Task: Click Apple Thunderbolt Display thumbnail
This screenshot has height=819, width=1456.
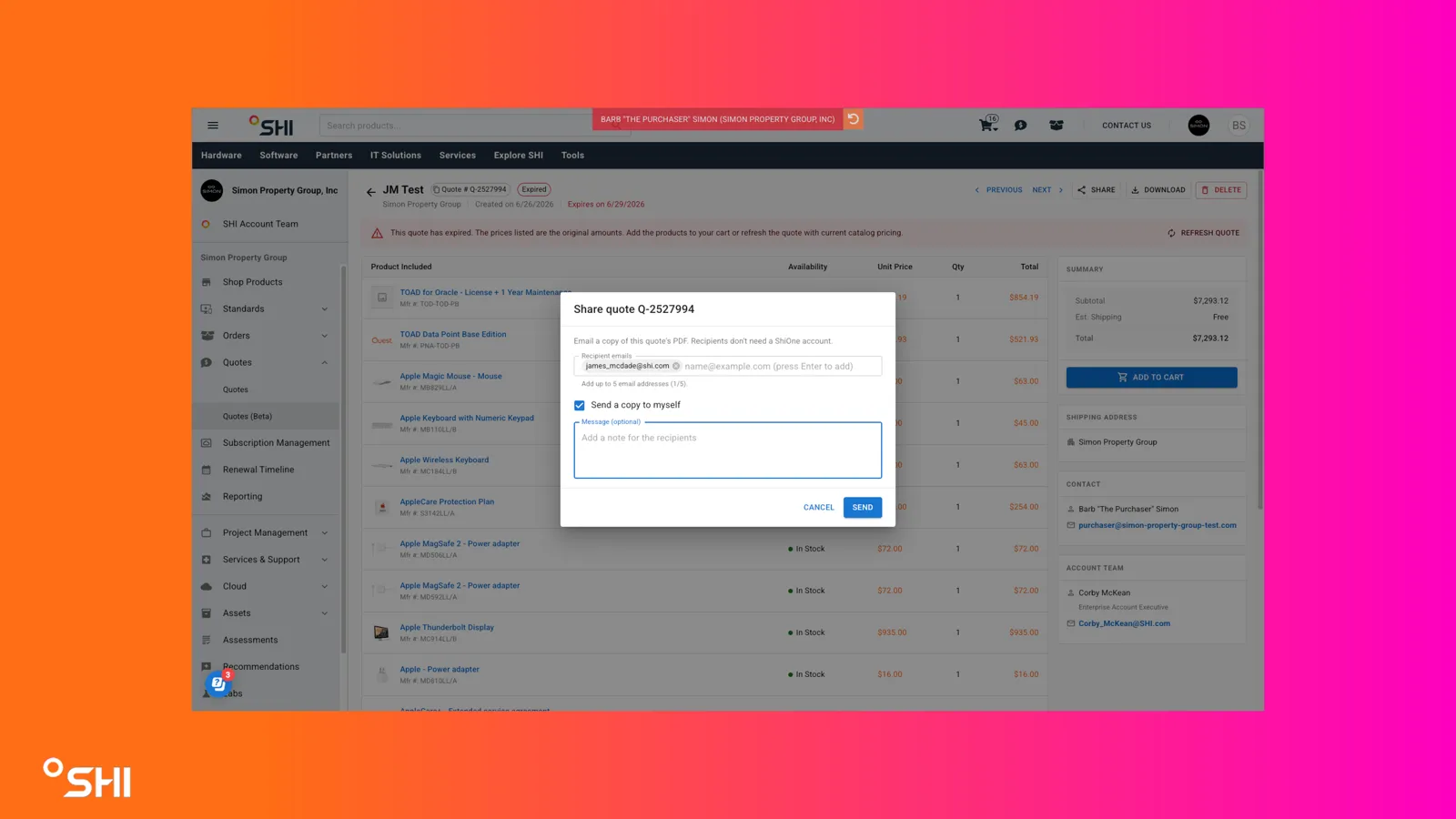Action: (381, 632)
